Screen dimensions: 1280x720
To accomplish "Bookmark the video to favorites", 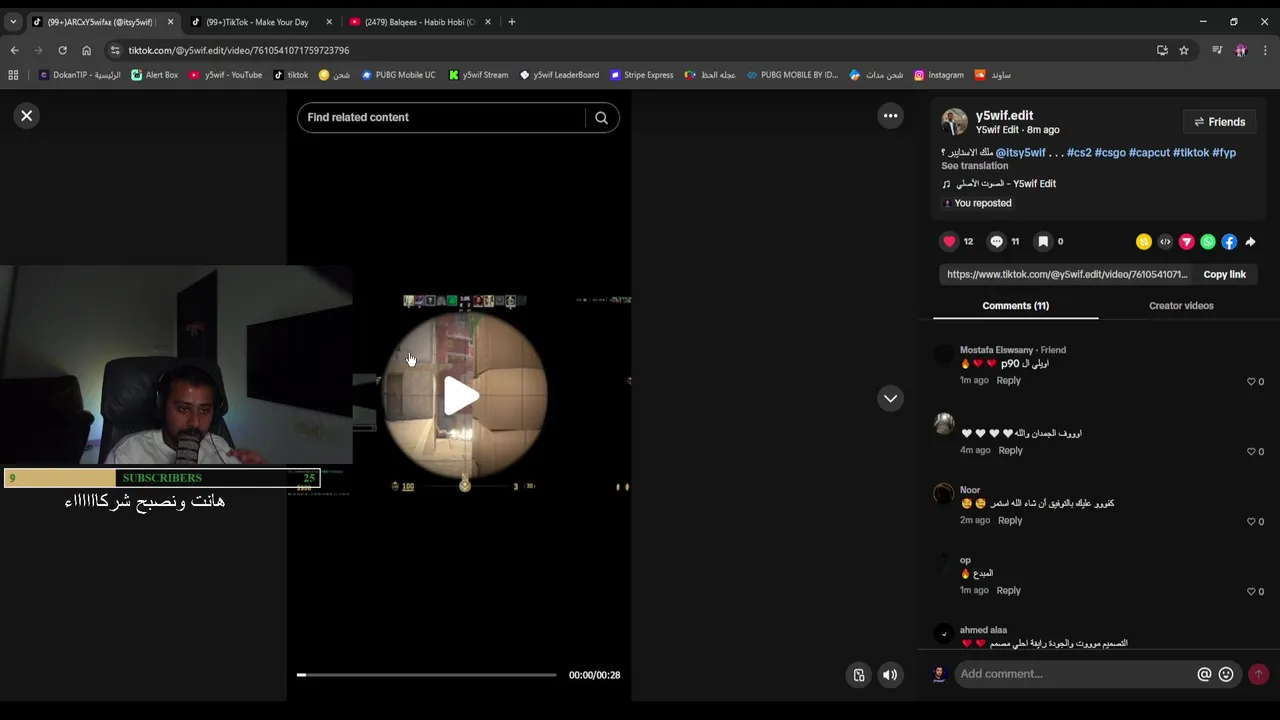I will (1043, 241).
